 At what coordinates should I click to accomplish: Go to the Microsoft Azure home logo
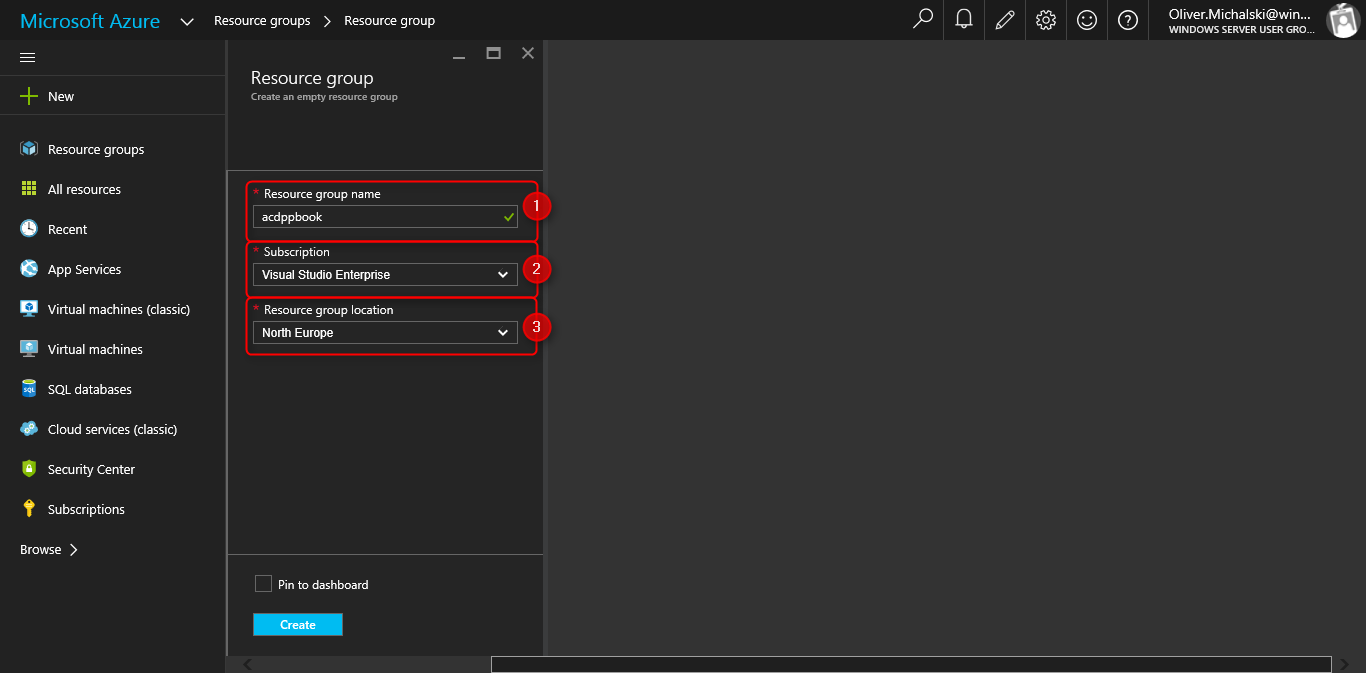pos(90,21)
